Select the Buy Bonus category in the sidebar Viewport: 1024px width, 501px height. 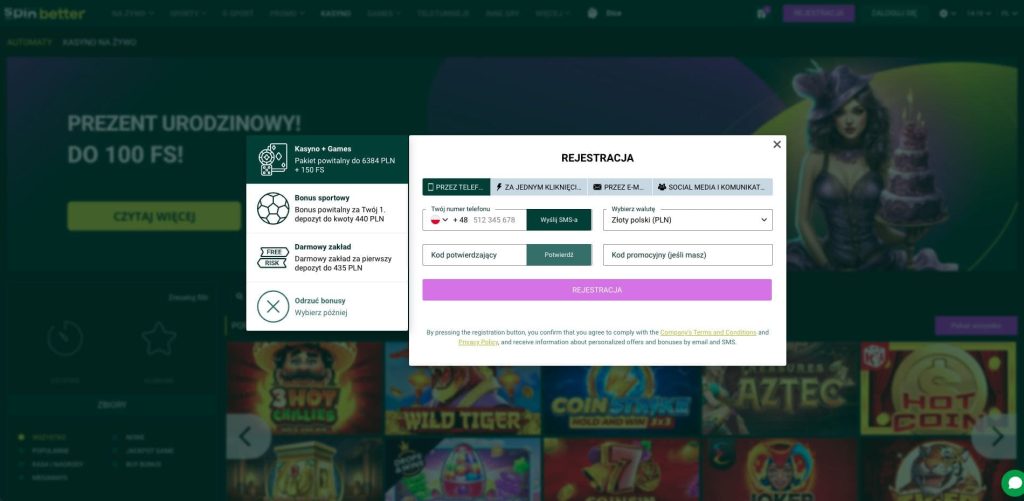coord(143,464)
